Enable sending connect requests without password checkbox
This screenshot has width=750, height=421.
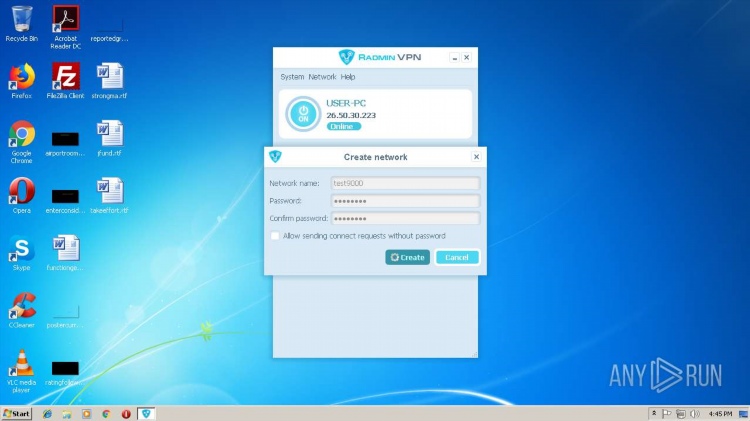(x=275, y=236)
